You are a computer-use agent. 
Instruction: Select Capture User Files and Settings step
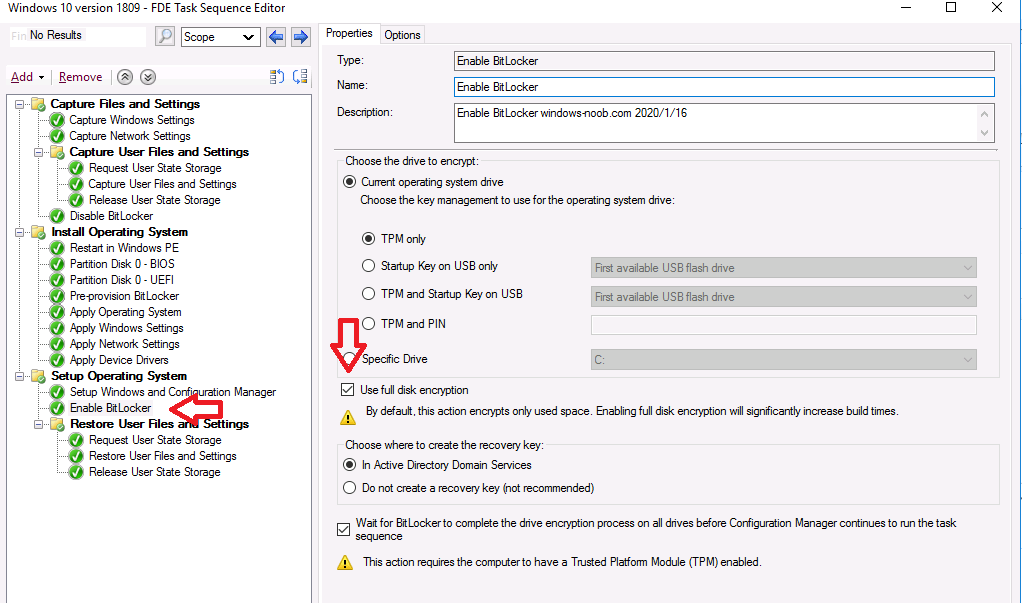coord(162,184)
